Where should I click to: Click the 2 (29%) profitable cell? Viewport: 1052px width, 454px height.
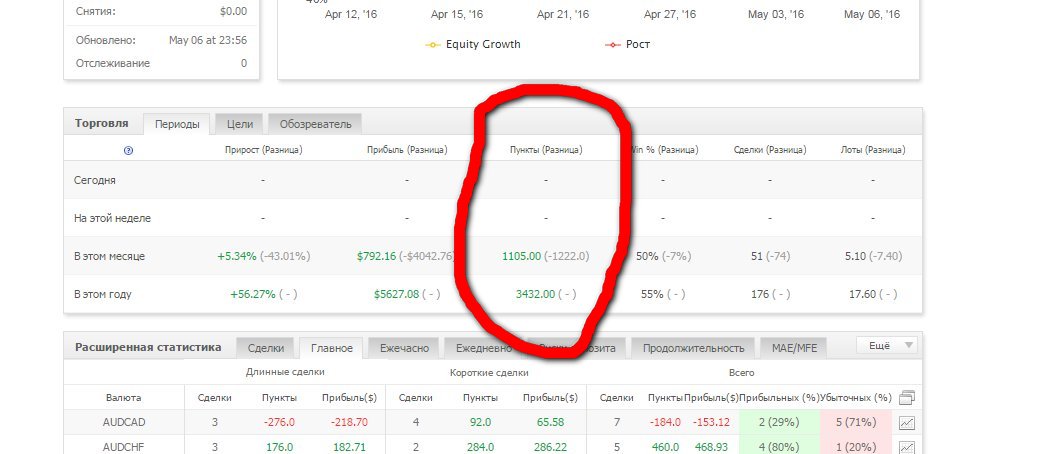780,422
